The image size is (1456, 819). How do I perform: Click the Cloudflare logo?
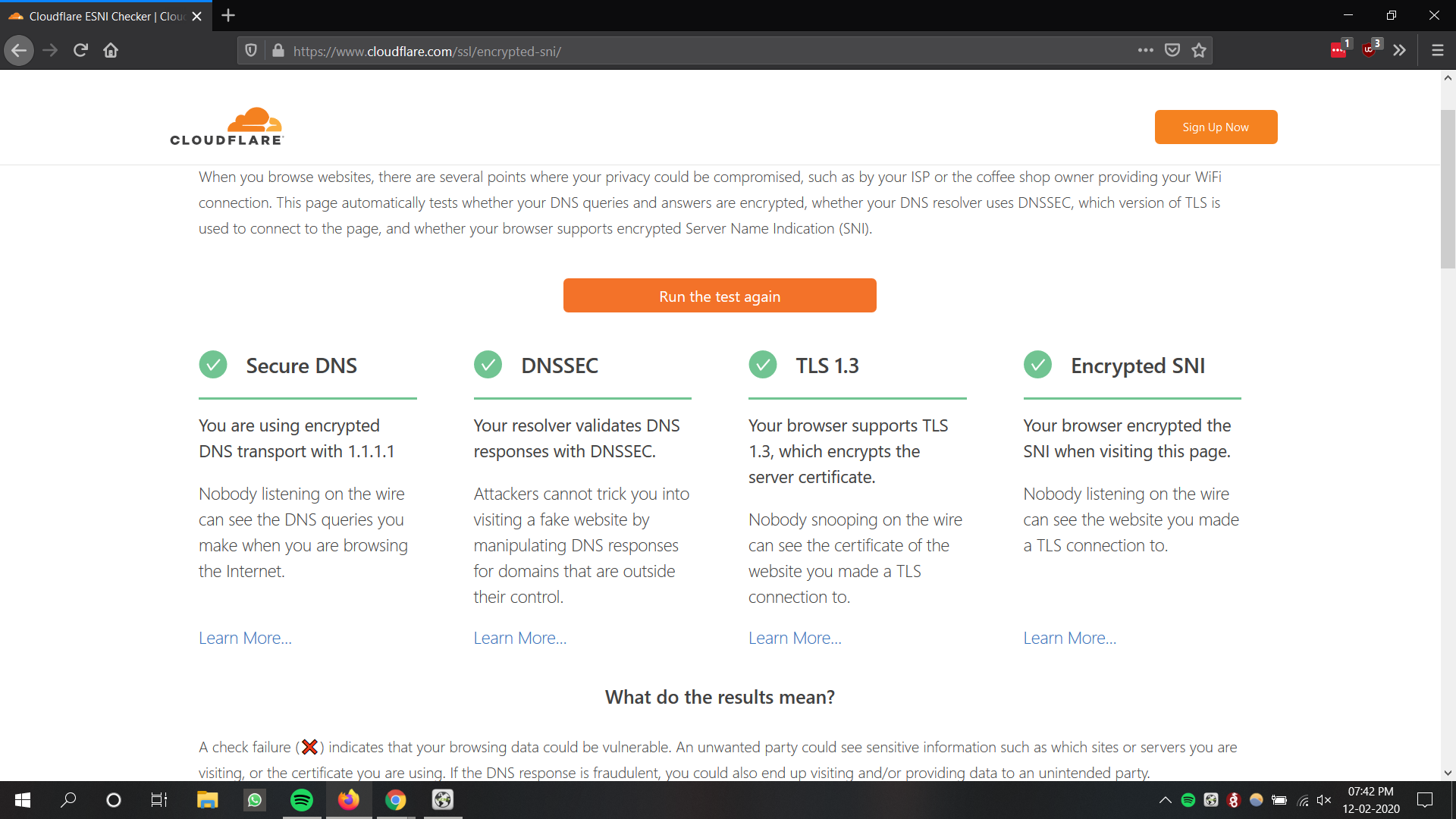click(227, 127)
